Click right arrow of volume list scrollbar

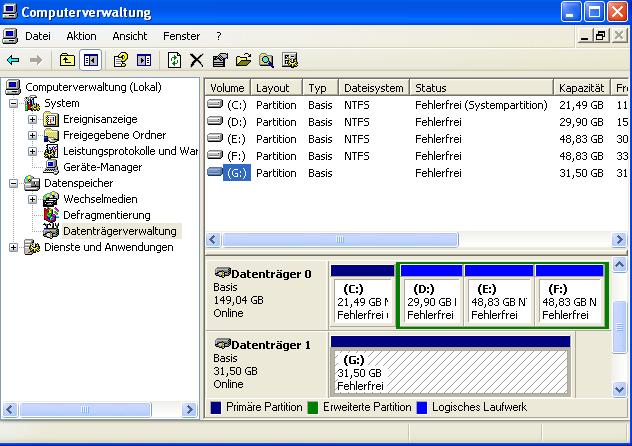[x=619, y=240]
